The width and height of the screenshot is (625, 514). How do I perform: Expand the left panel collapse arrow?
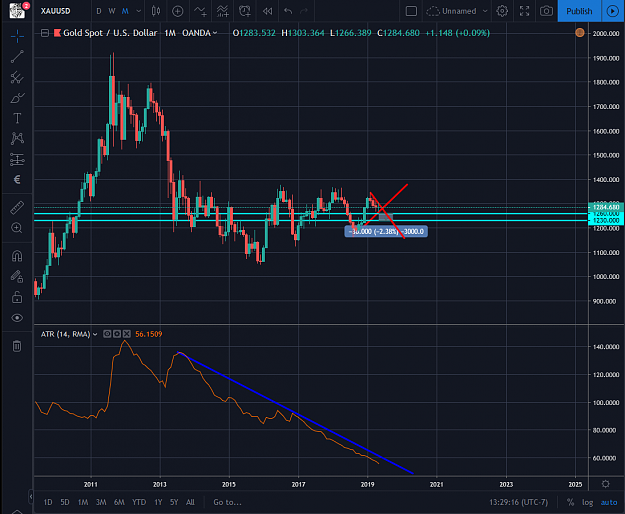(31, 496)
